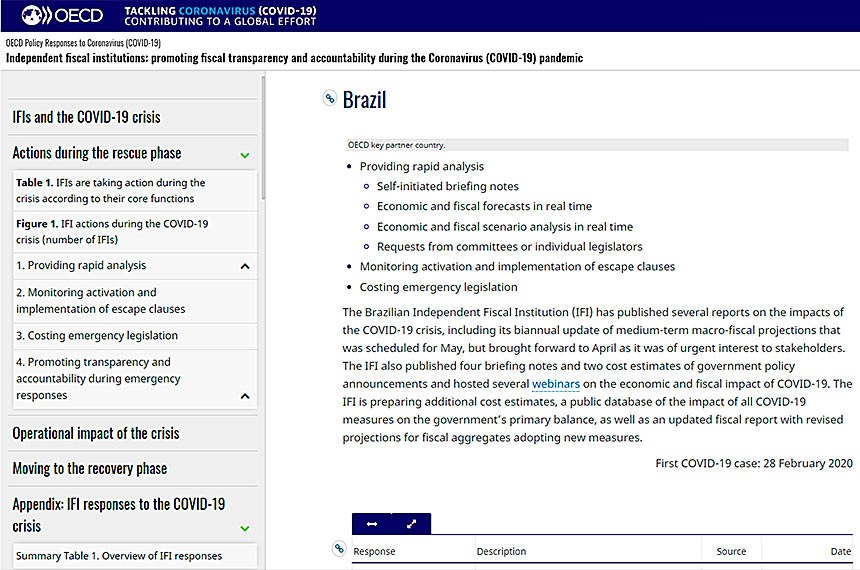This screenshot has height=570, width=860.
Task: Toggle the chevron next to 'Providing rapid analysis'
Action: coord(245,267)
